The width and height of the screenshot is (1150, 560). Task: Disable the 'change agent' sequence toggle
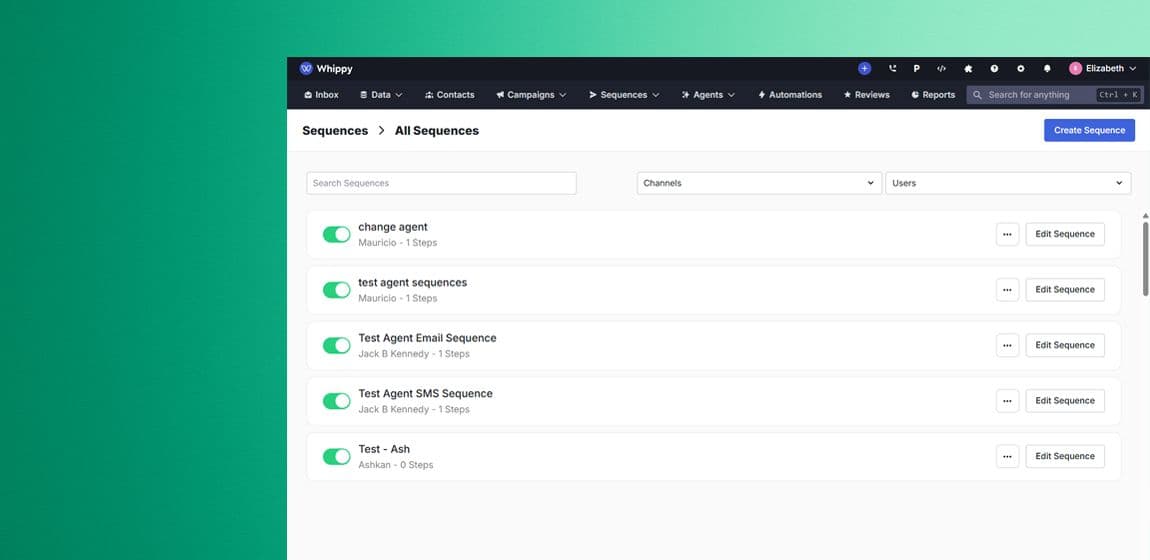(336, 234)
